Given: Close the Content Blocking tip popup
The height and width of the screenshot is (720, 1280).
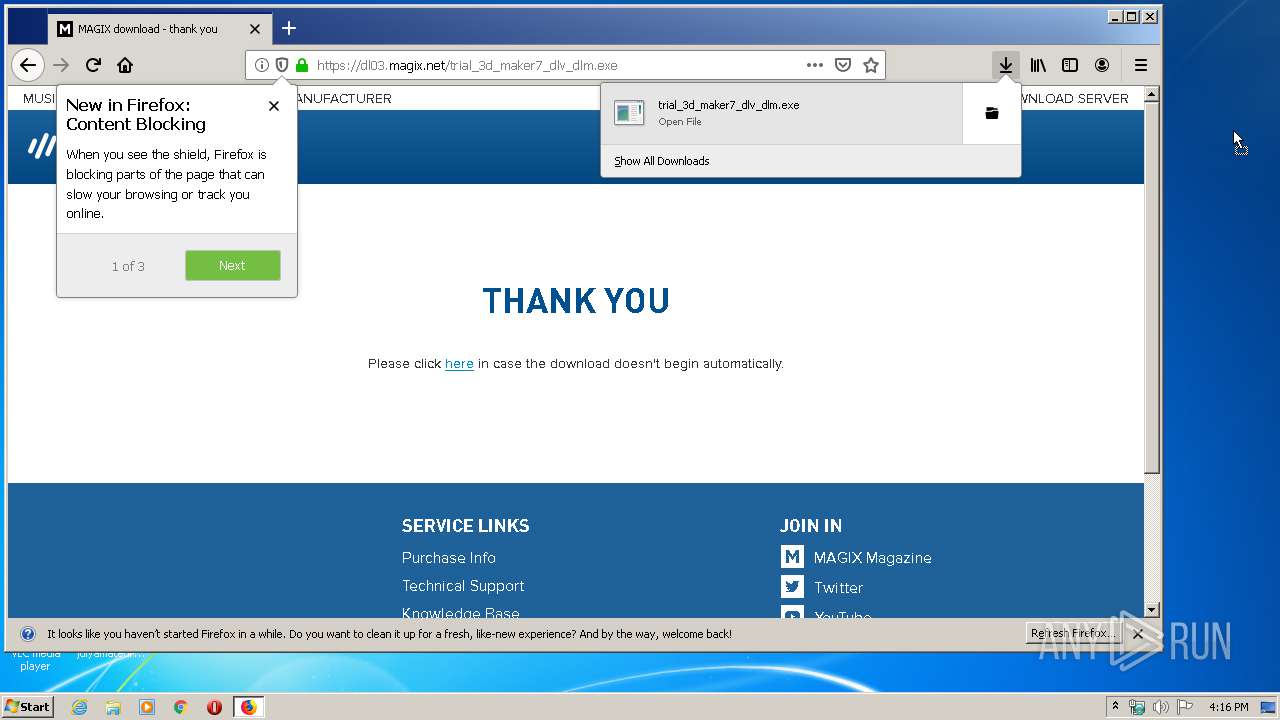Looking at the screenshot, I should pyautogui.click(x=274, y=106).
